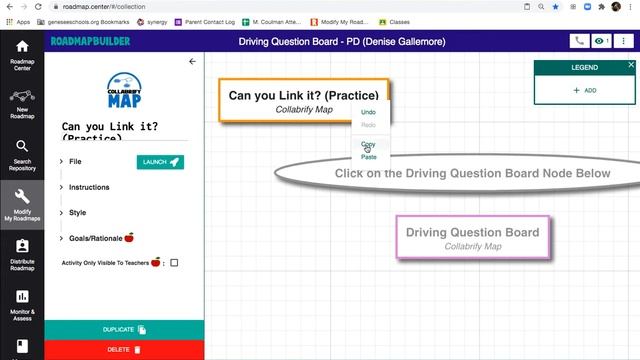640x360 pixels.
Task: Launch the Can you Link it activity
Action: pos(160,162)
